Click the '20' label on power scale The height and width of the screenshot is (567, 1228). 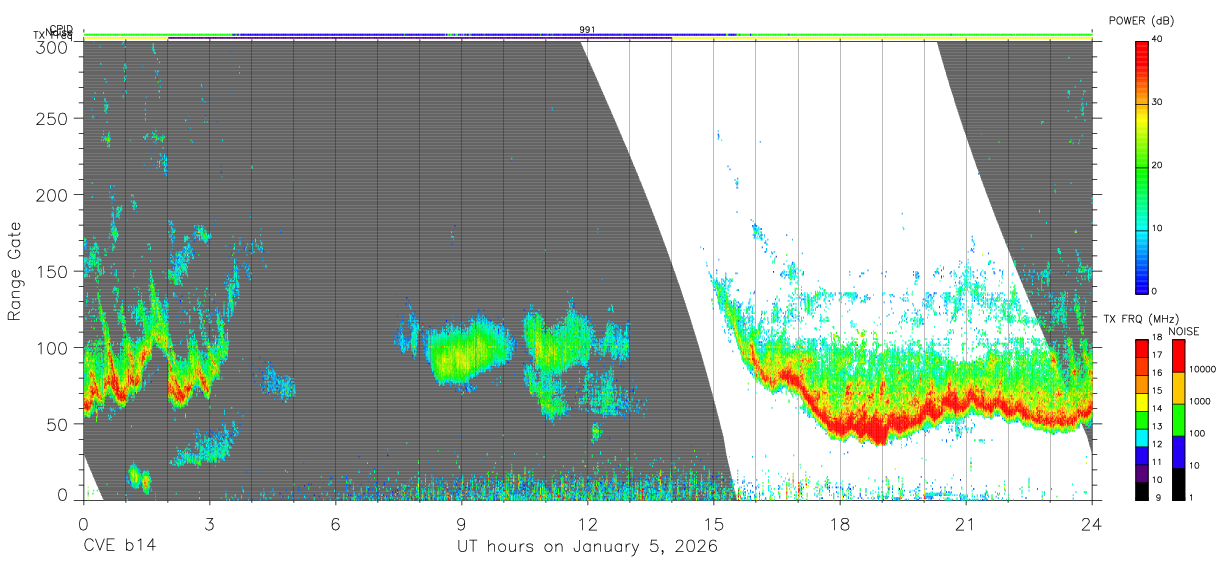pyautogui.click(x=1158, y=166)
